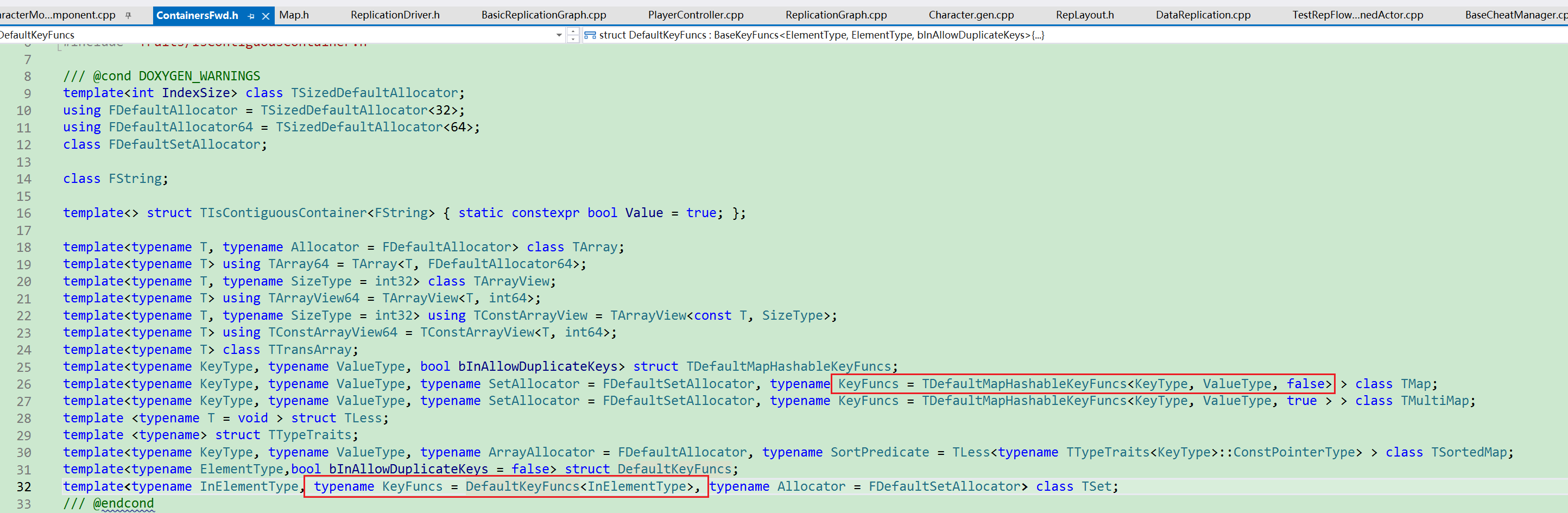Click "class TSet;" on line 32

click(1077, 486)
